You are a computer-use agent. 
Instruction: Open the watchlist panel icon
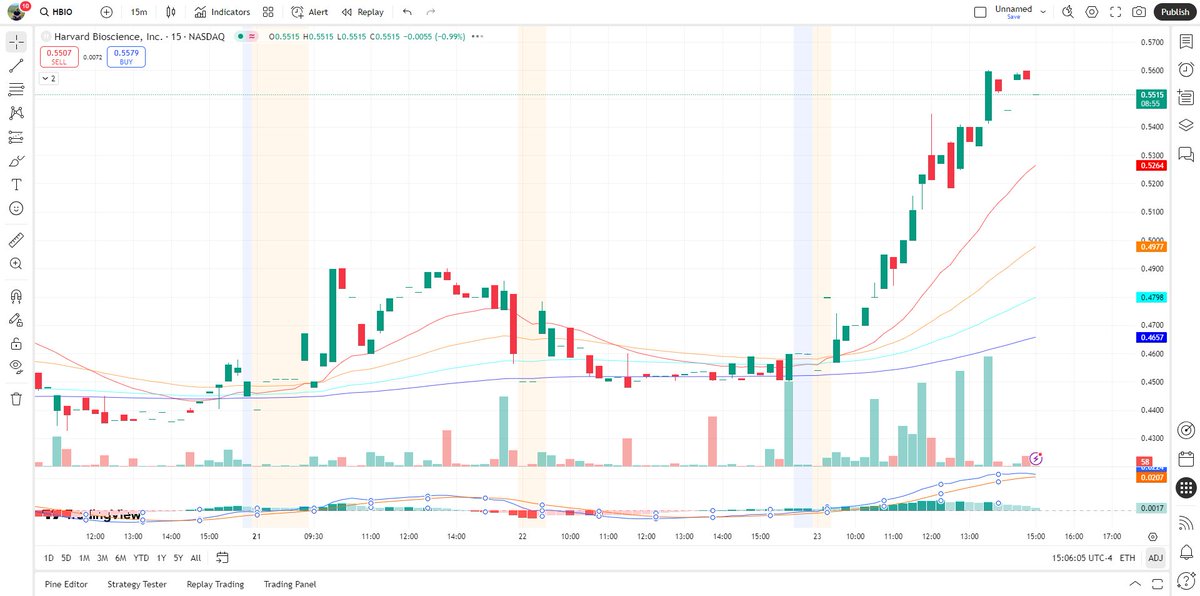coord(1186,42)
